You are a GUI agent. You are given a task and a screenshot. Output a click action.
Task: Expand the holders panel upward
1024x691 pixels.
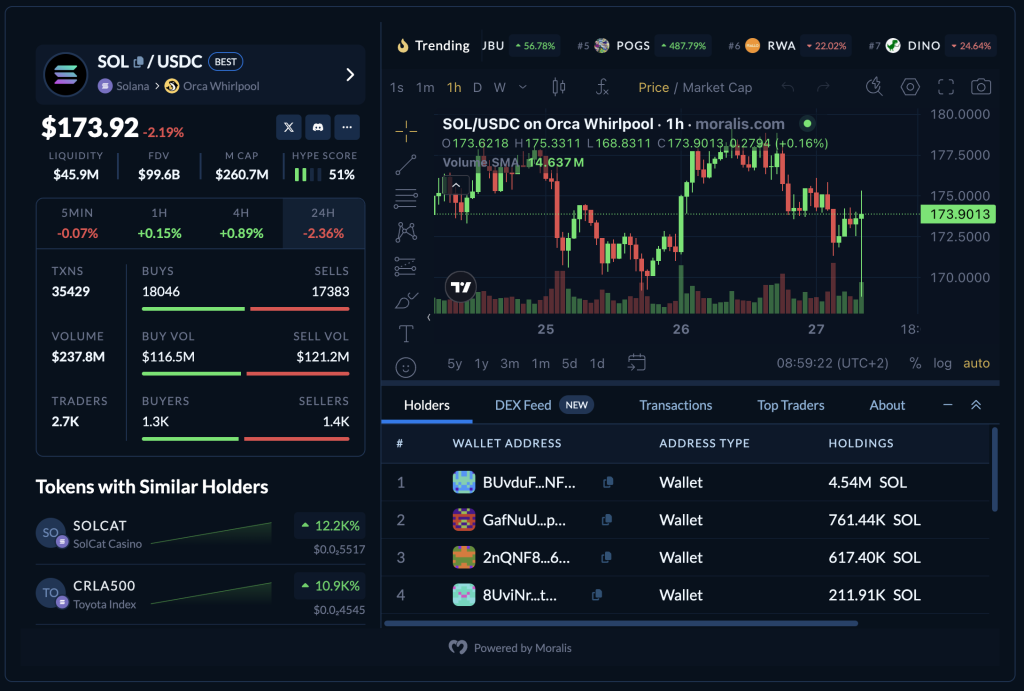[976, 405]
